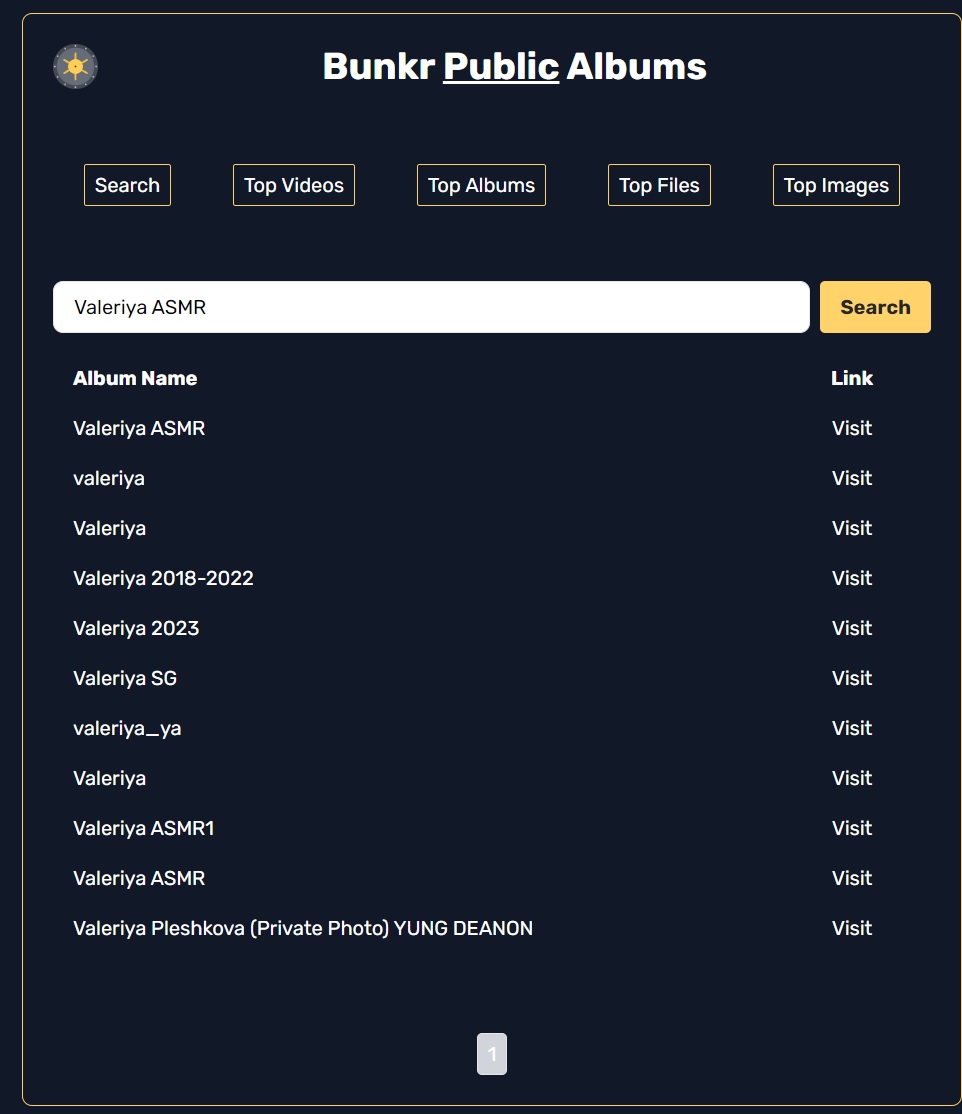Visit the Valeriya album above Valeriya ASMR1
Screen dimensions: 962x1114
851,779
